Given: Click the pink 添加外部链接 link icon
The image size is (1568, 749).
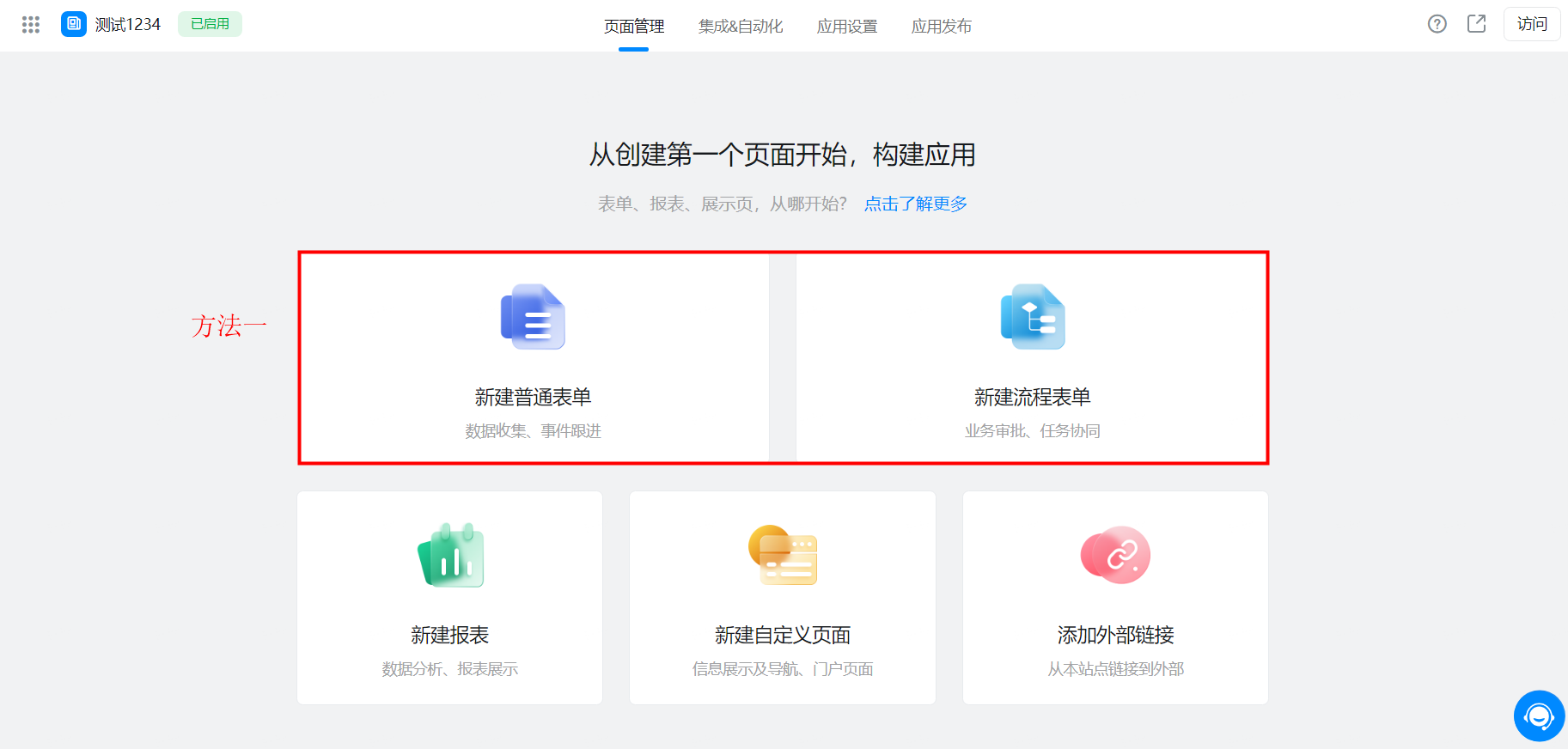Looking at the screenshot, I should point(1115,555).
